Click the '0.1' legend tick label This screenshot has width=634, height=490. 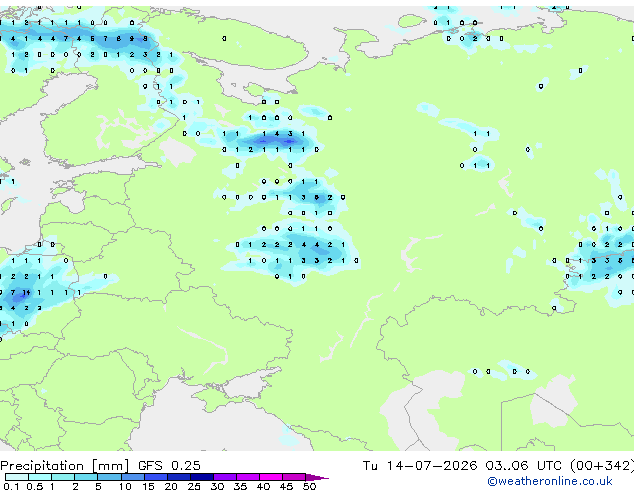coord(11,486)
